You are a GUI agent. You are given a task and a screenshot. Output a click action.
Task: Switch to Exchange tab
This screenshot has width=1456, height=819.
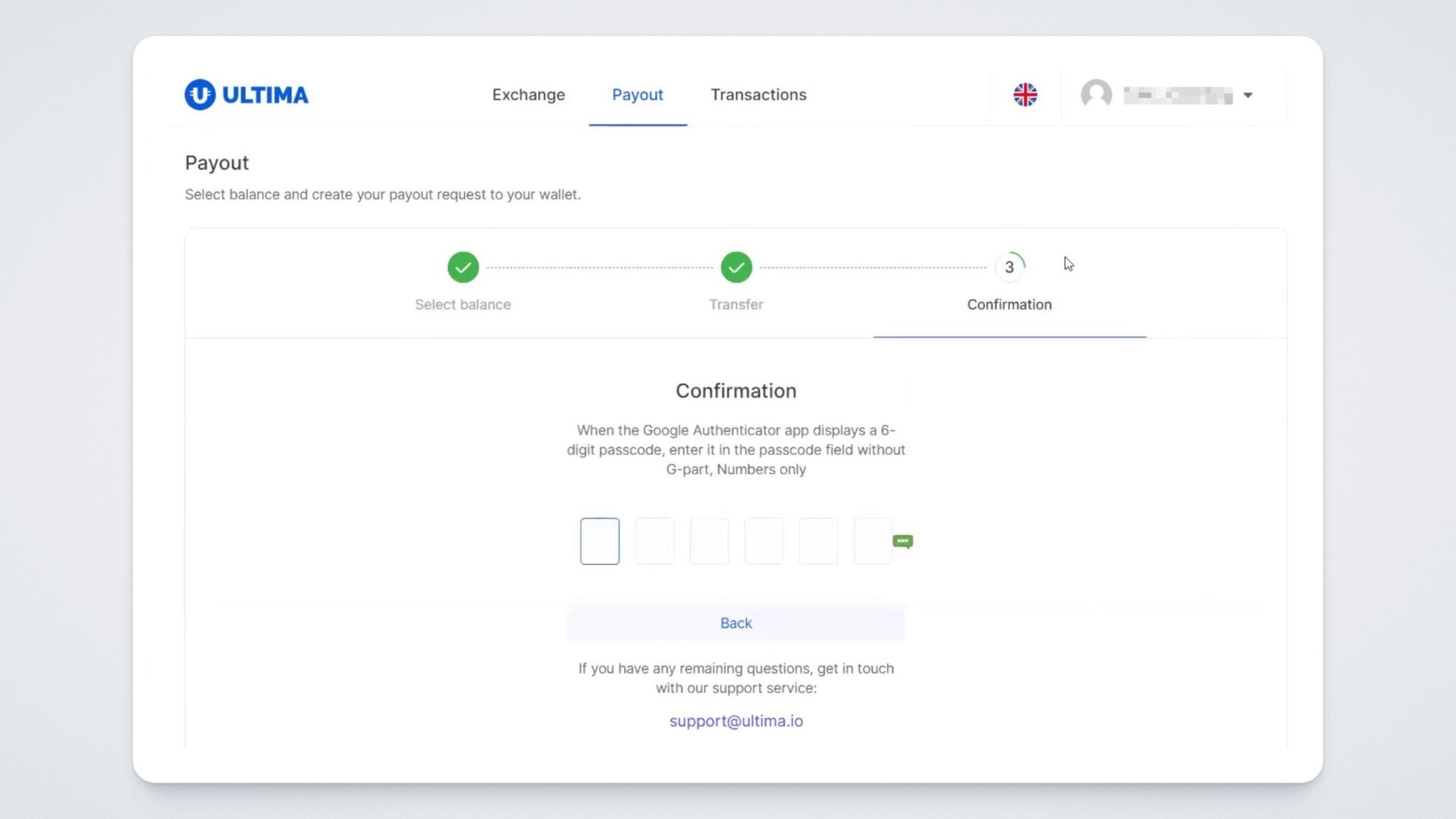click(x=529, y=95)
